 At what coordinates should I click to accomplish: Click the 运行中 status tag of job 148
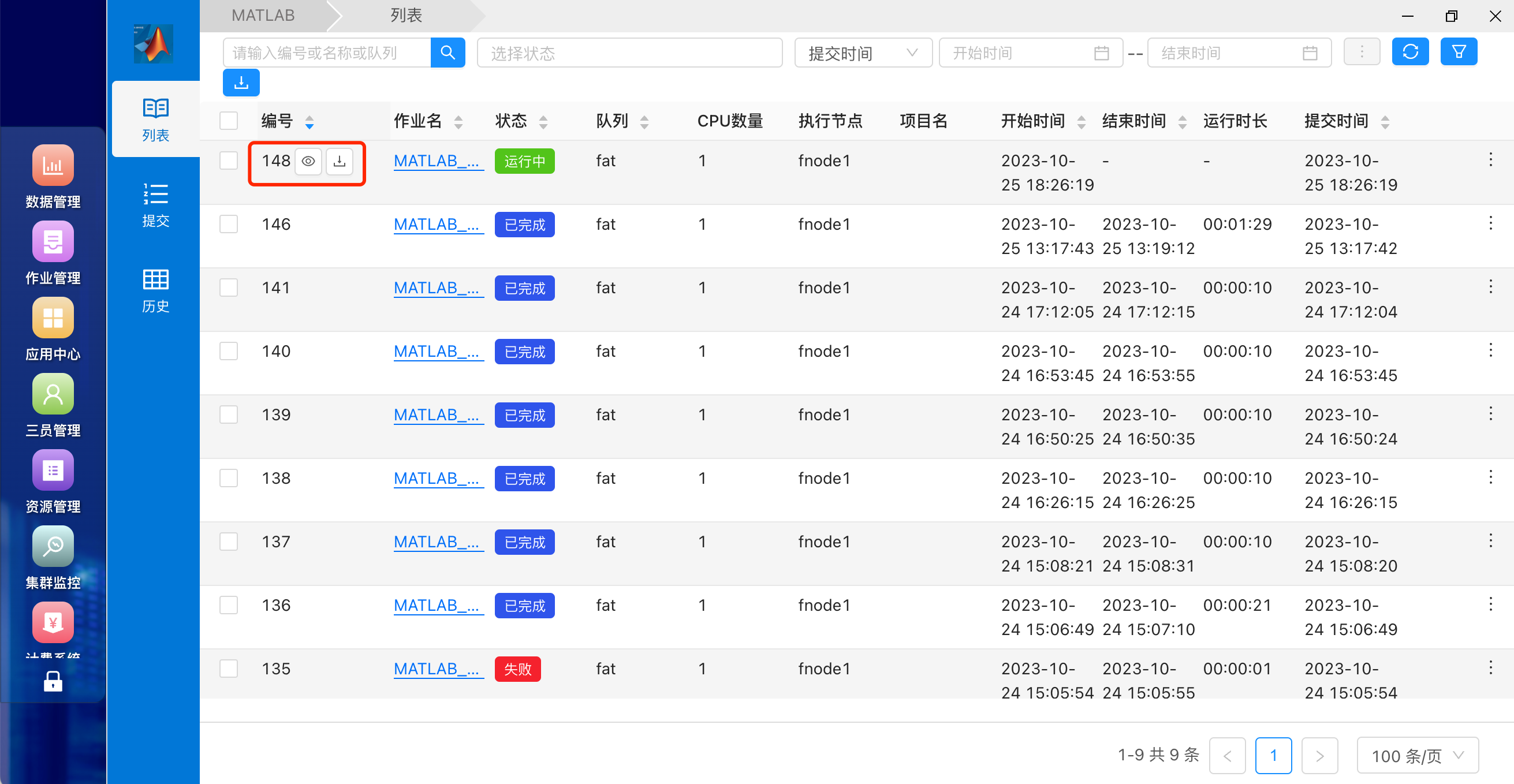525,161
